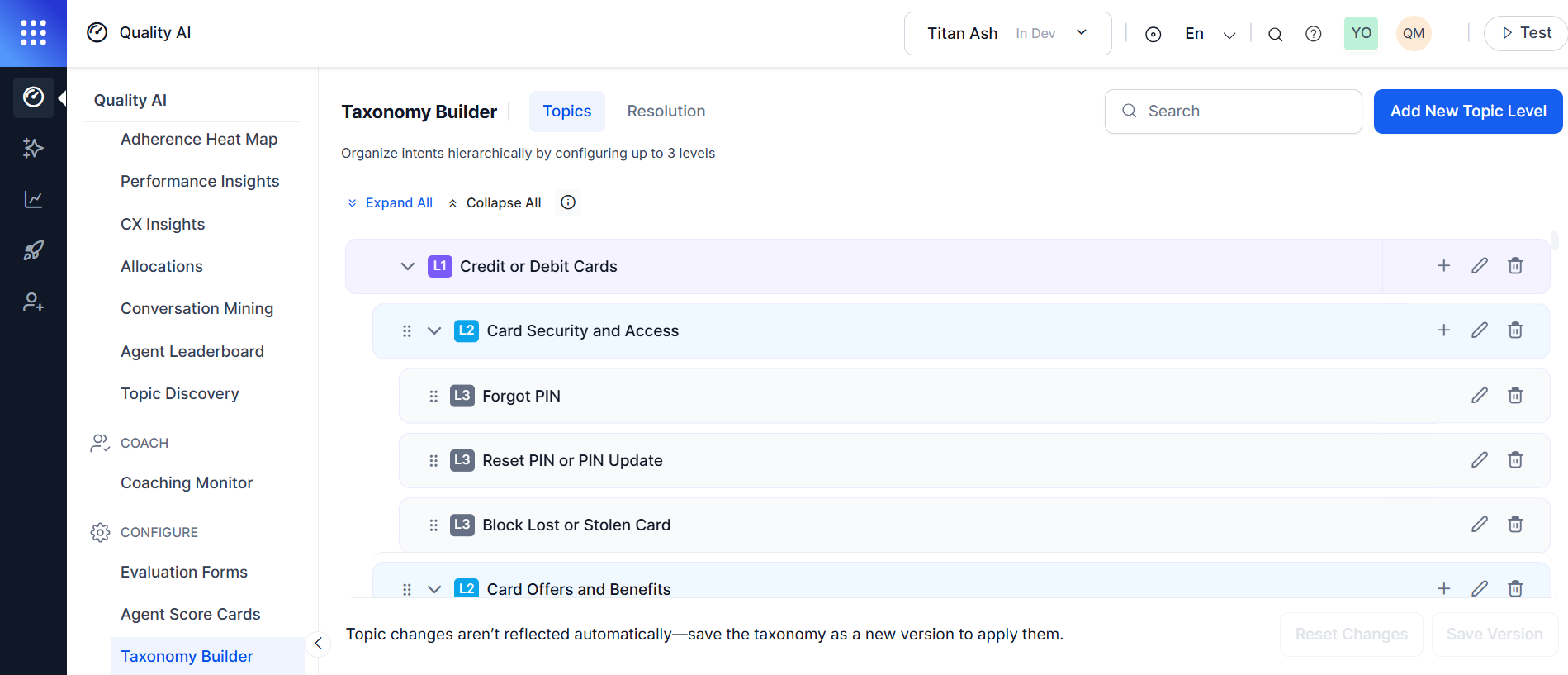The image size is (1568, 675).
Task: Open the En language dropdown
Action: click(1210, 34)
